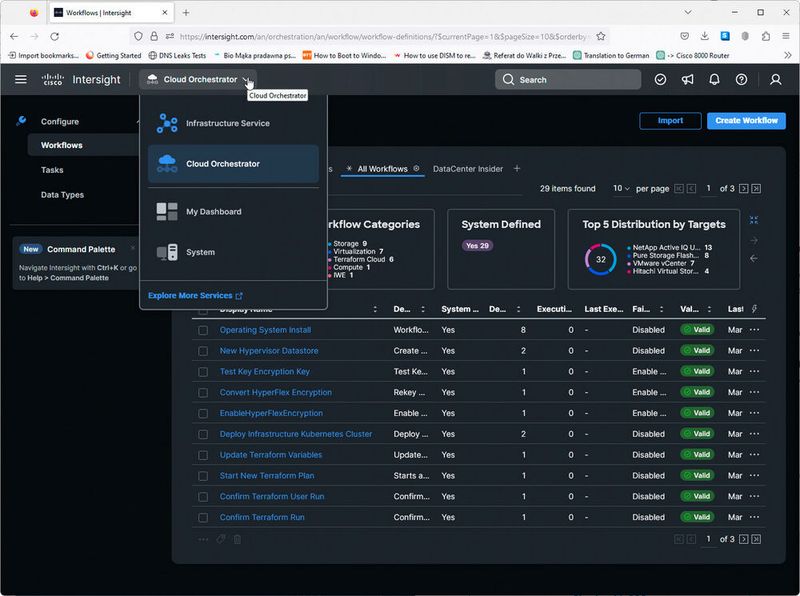Show more bookmarks chevron
The width and height of the screenshot is (800, 596).
click(787, 55)
